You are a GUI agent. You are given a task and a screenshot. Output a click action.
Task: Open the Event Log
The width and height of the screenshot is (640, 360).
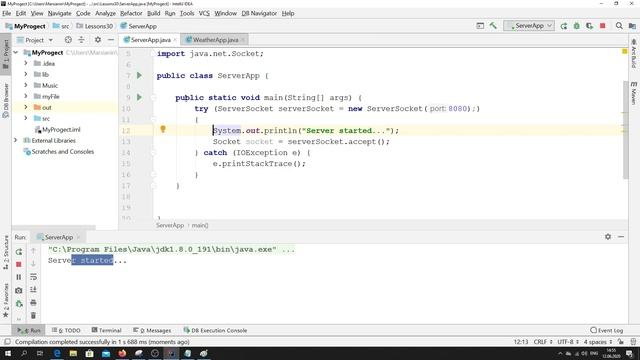click(607, 330)
